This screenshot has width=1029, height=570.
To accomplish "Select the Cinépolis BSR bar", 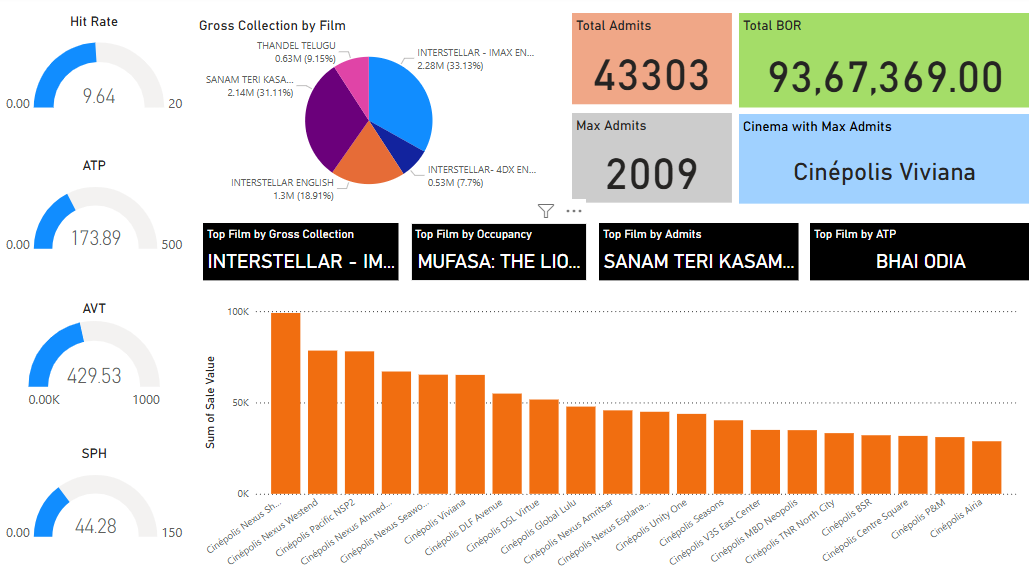I will [876, 465].
